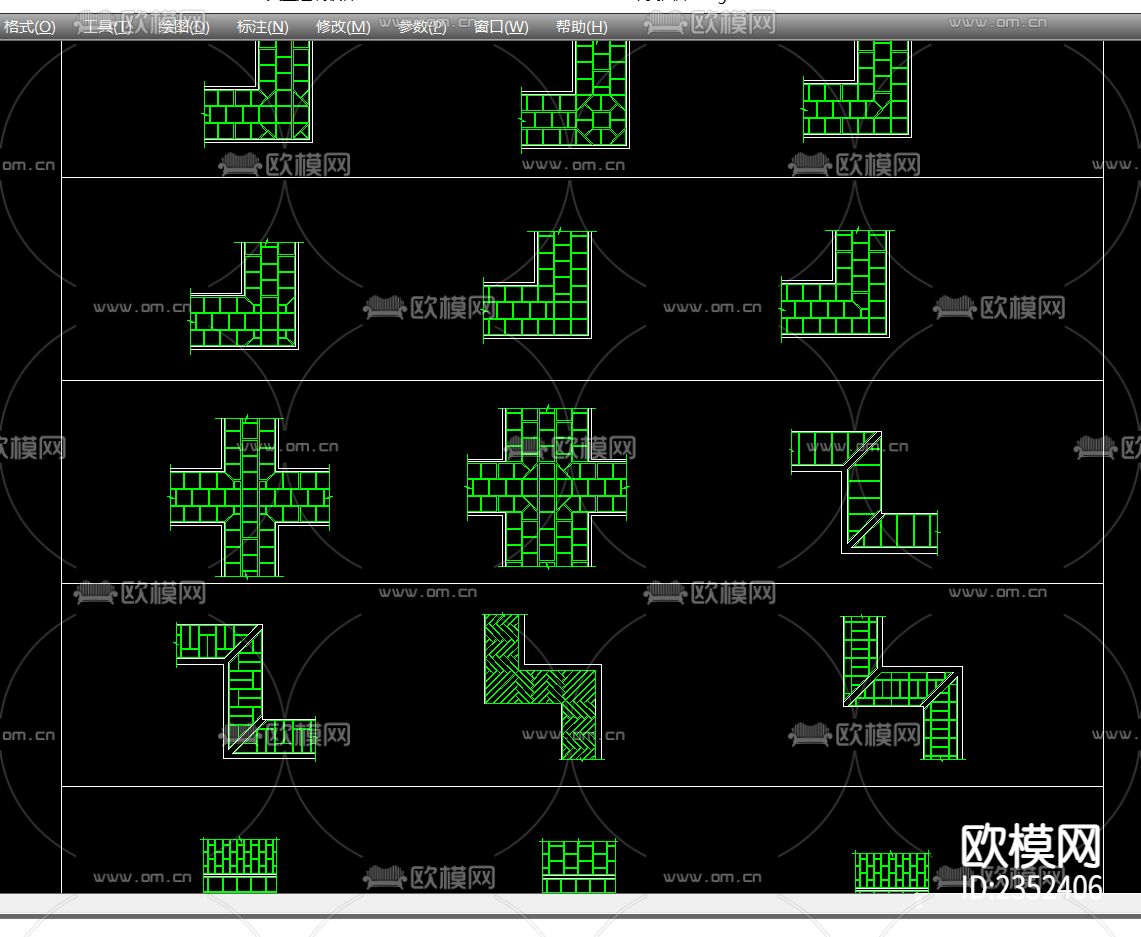The height and width of the screenshot is (937, 1141).
Task: Open the 绘图(D) menu
Action: click(x=184, y=27)
